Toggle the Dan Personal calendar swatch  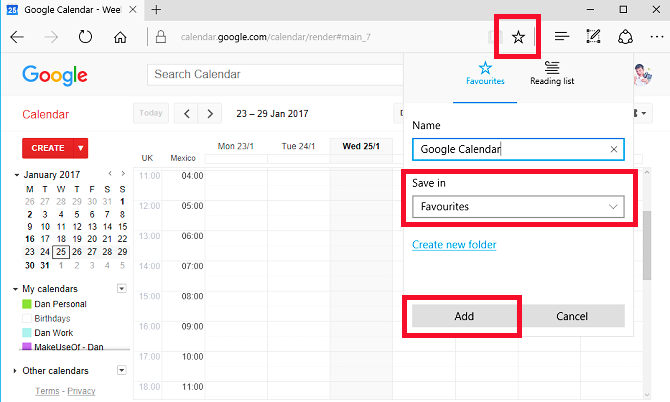coord(26,304)
